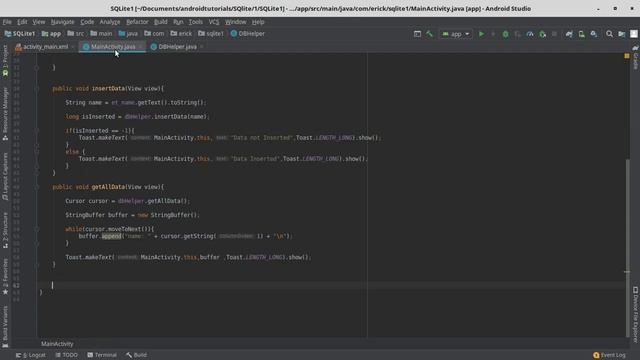Open the TODO tool window

click(66, 355)
